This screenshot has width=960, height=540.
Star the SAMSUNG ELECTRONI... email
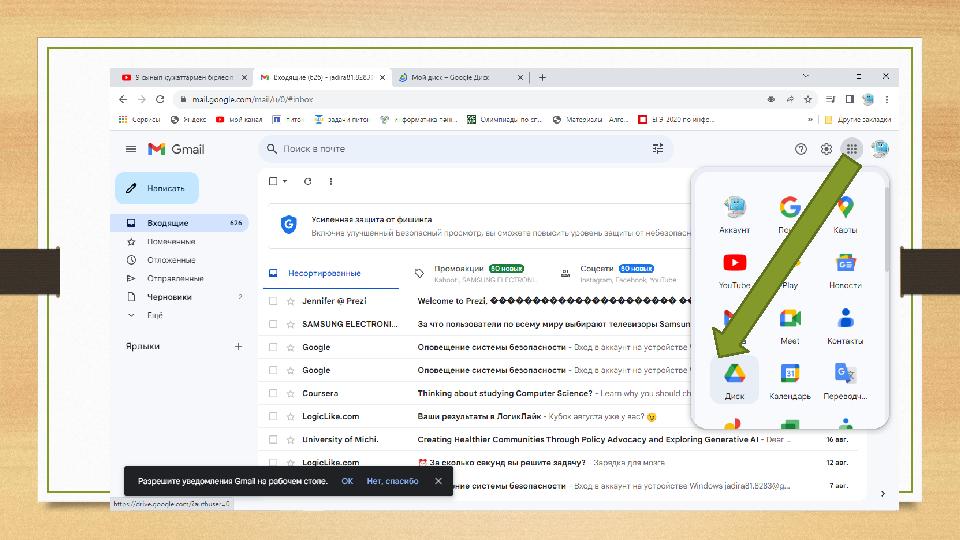[291, 324]
